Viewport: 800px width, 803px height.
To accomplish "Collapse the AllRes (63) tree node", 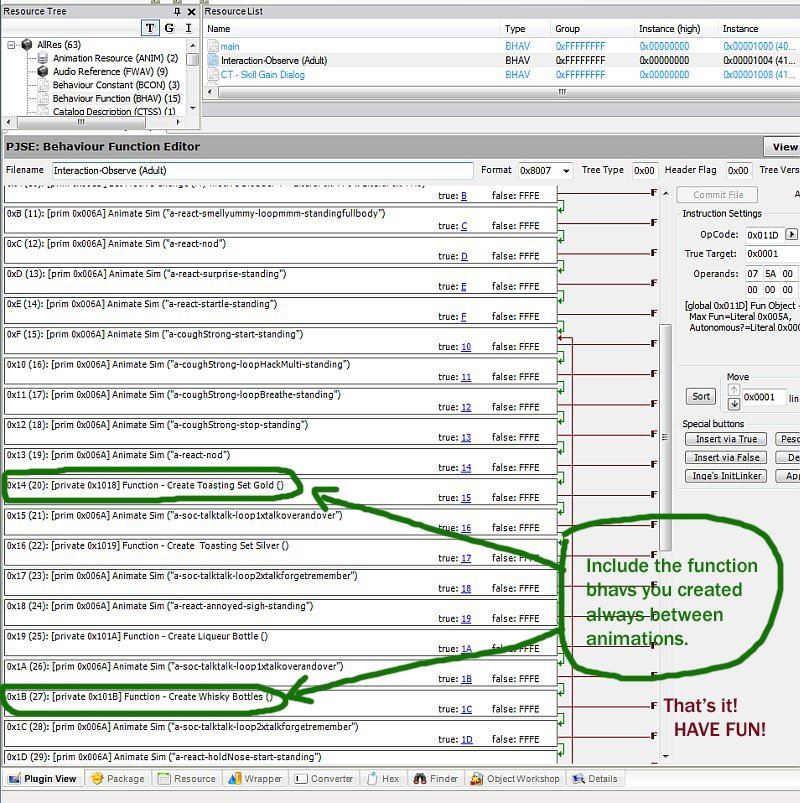I will pyautogui.click(x=11, y=45).
